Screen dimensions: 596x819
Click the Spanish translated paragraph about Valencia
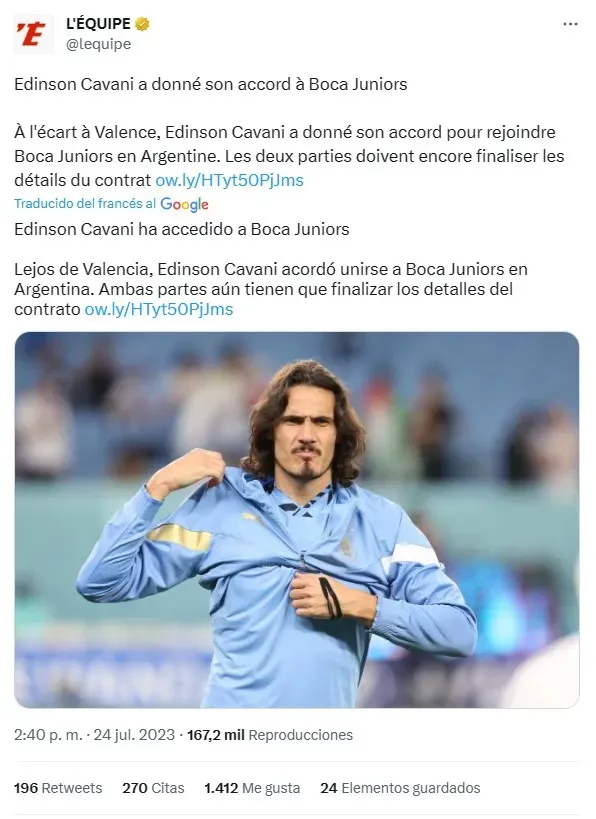(271, 289)
